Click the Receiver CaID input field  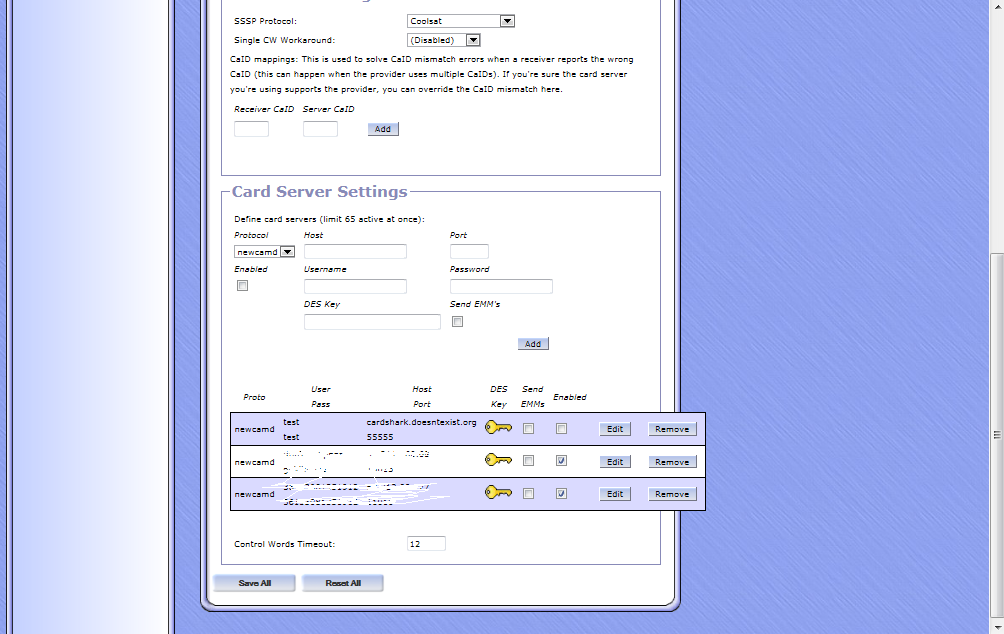(x=251, y=129)
